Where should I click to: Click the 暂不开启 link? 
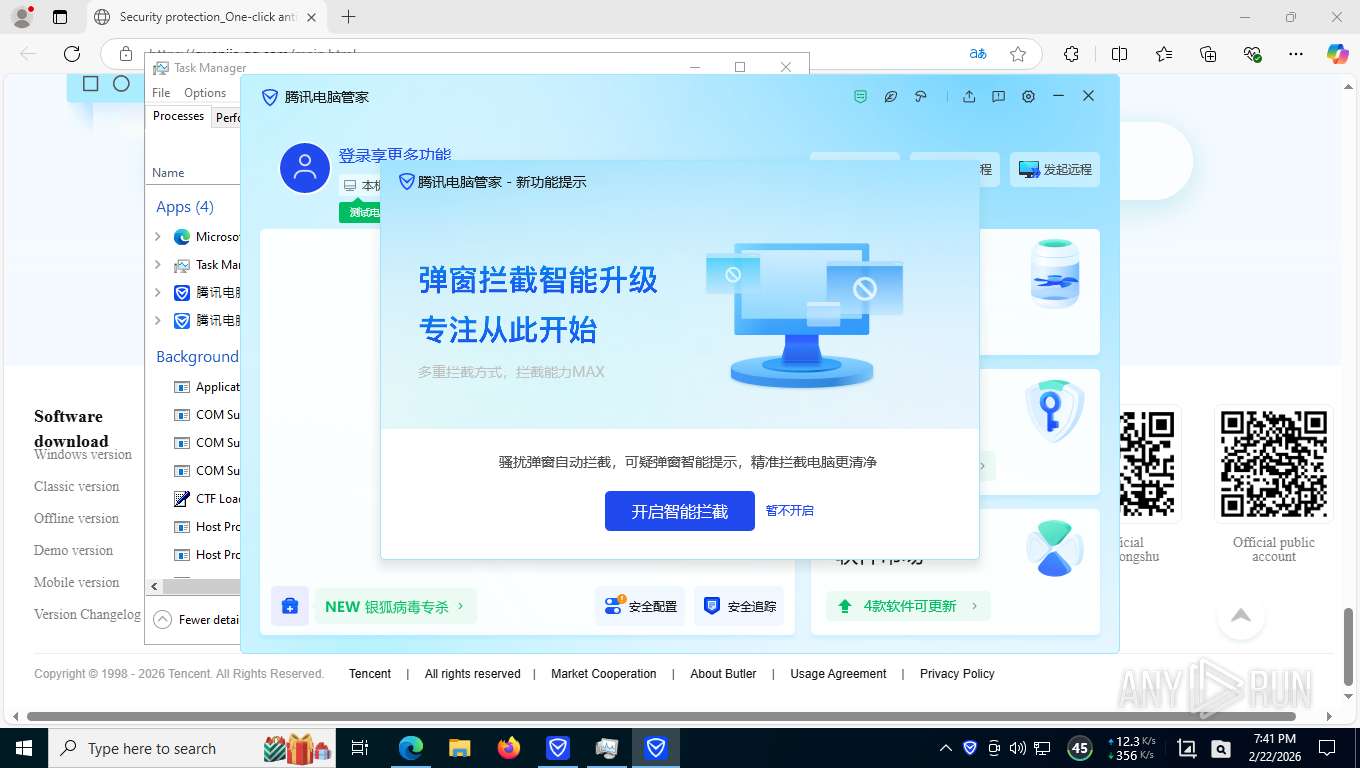tap(790, 511)
